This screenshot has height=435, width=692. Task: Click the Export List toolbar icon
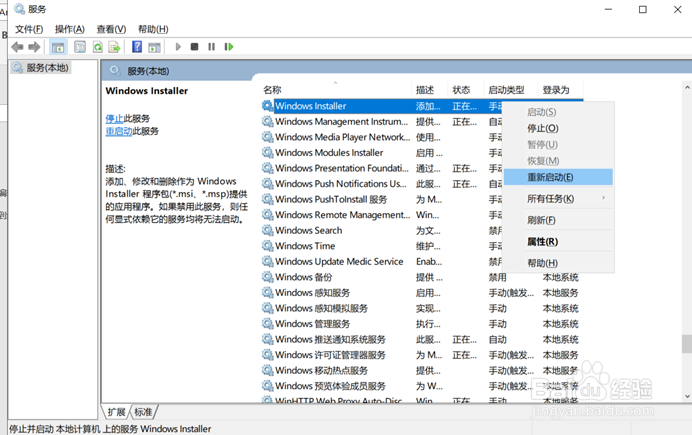(114, 47)
